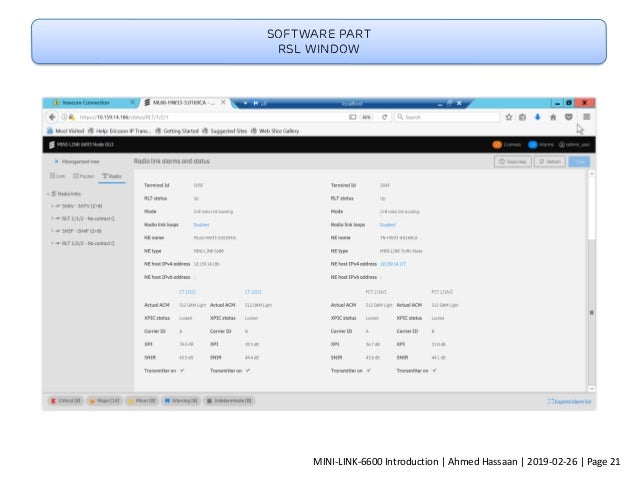Close the localhost remote session bar

[x=459, y=103]
